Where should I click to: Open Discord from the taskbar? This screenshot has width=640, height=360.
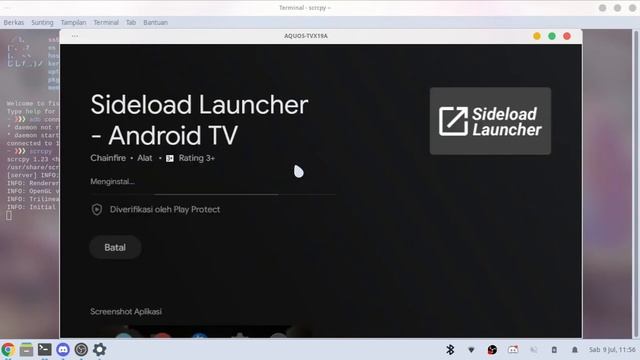[x=63, y=349]
